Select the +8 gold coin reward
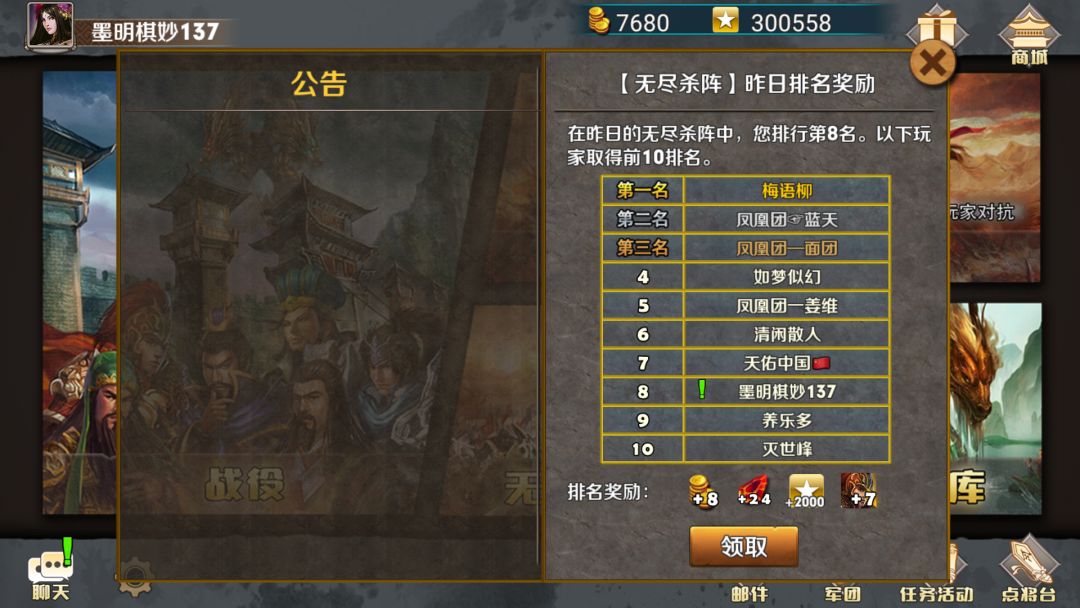The width and height of the screenshot is (1080, 608). coord(703,491)
